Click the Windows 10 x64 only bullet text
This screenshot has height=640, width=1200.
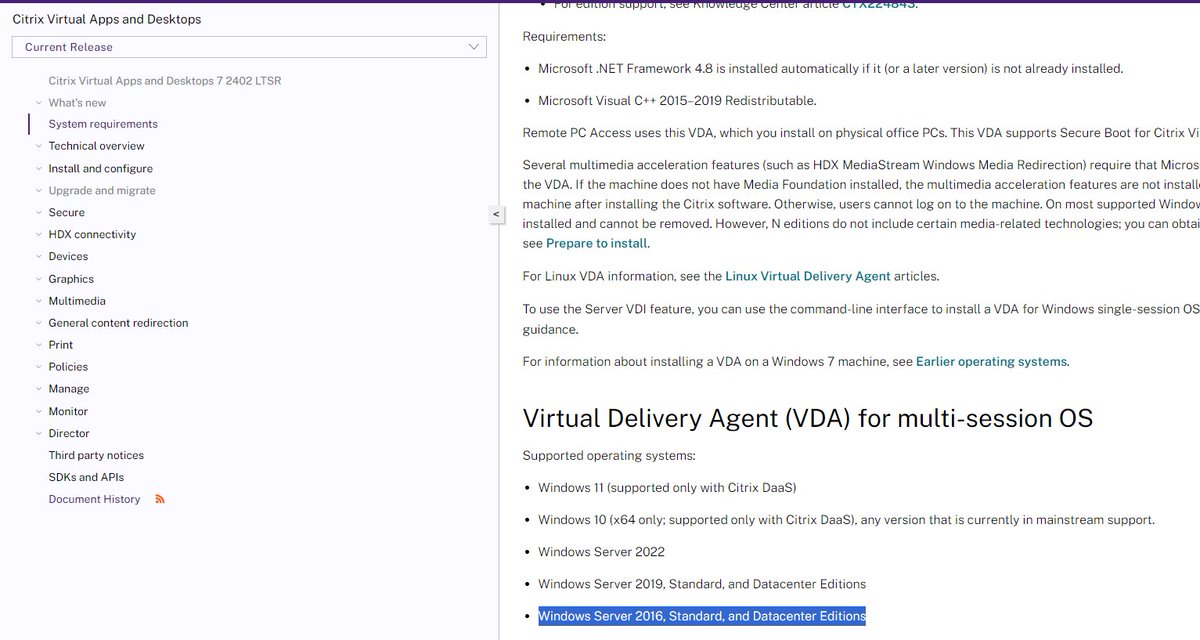846,520
